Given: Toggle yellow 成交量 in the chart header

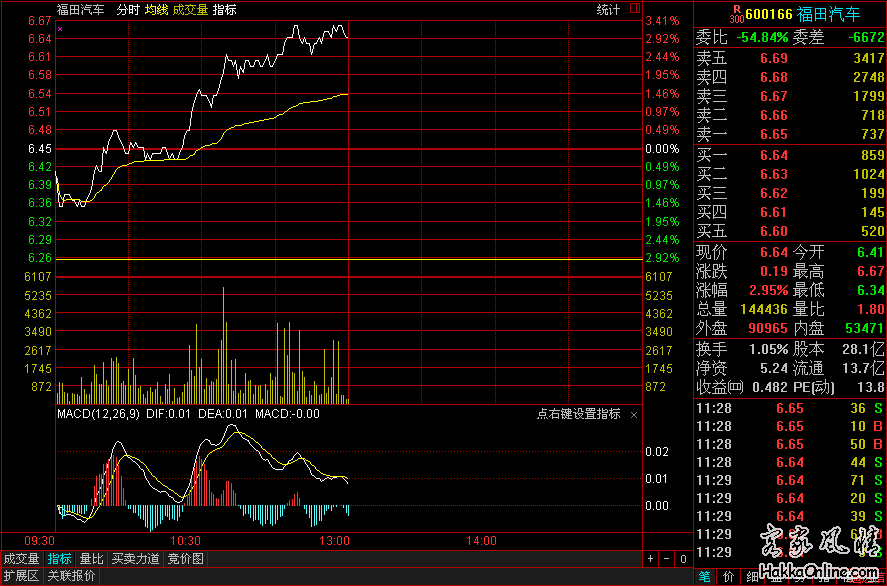Looking at the screenshot, I should [191, 10].
